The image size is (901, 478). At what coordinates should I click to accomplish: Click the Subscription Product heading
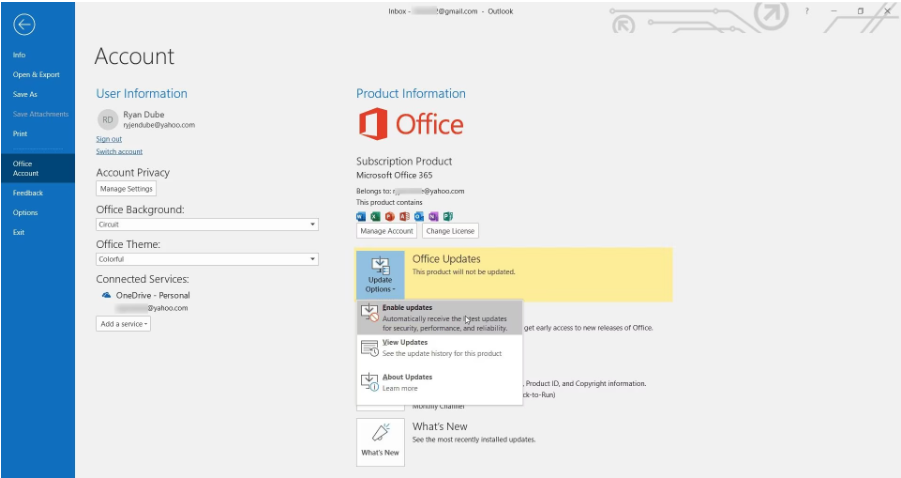(x=404, y=161)
